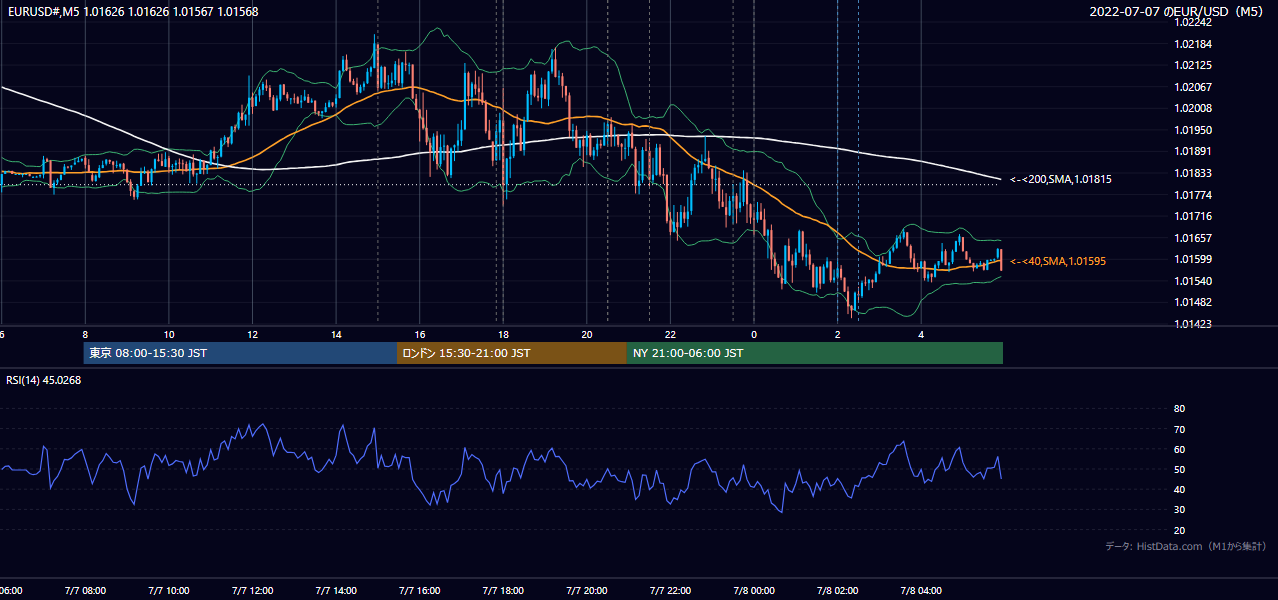Click hour label 18 under price chart
The image size is (1278, 600).
point(504,334)
